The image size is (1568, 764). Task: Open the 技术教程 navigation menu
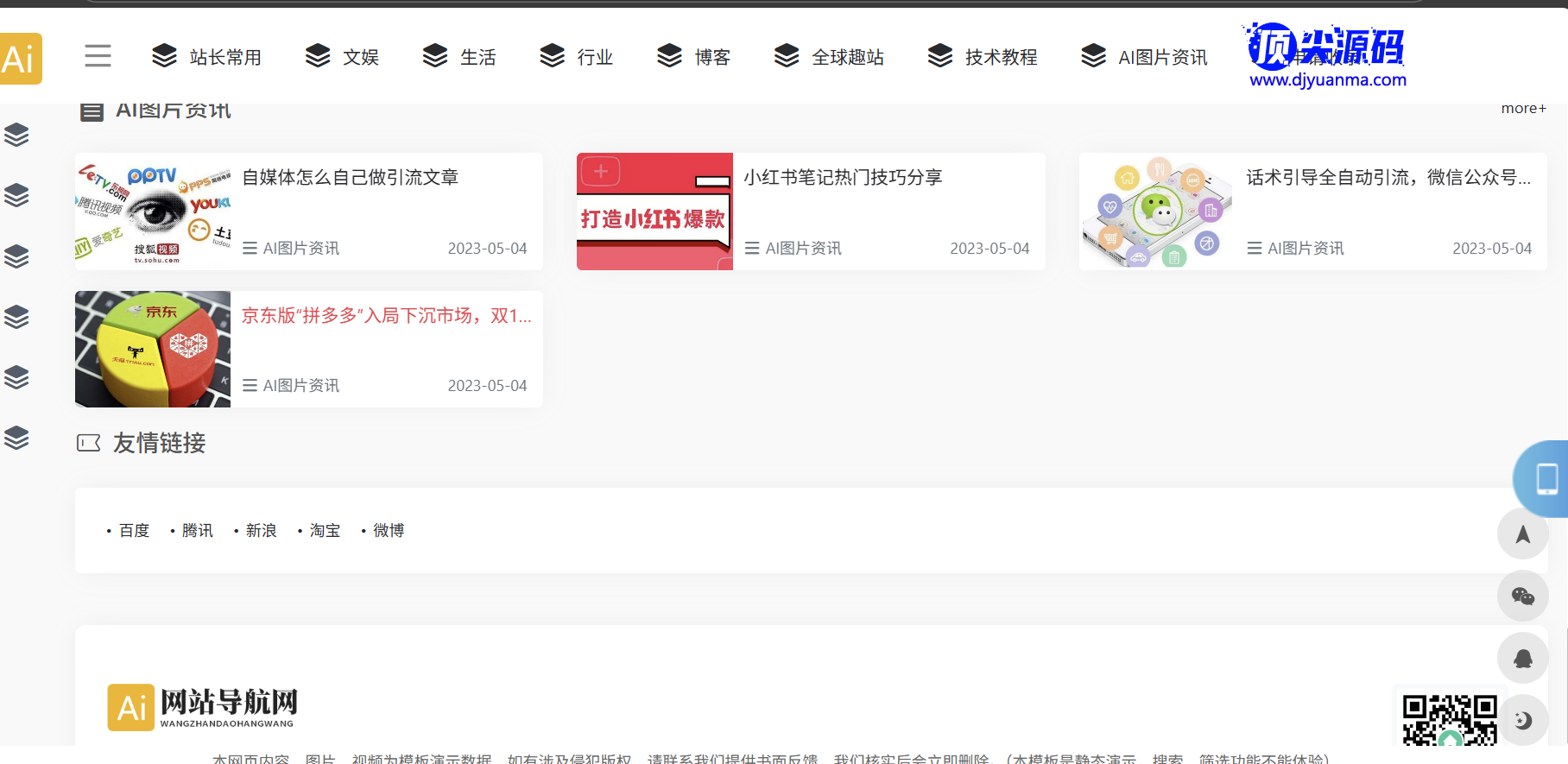click(983, 57)
